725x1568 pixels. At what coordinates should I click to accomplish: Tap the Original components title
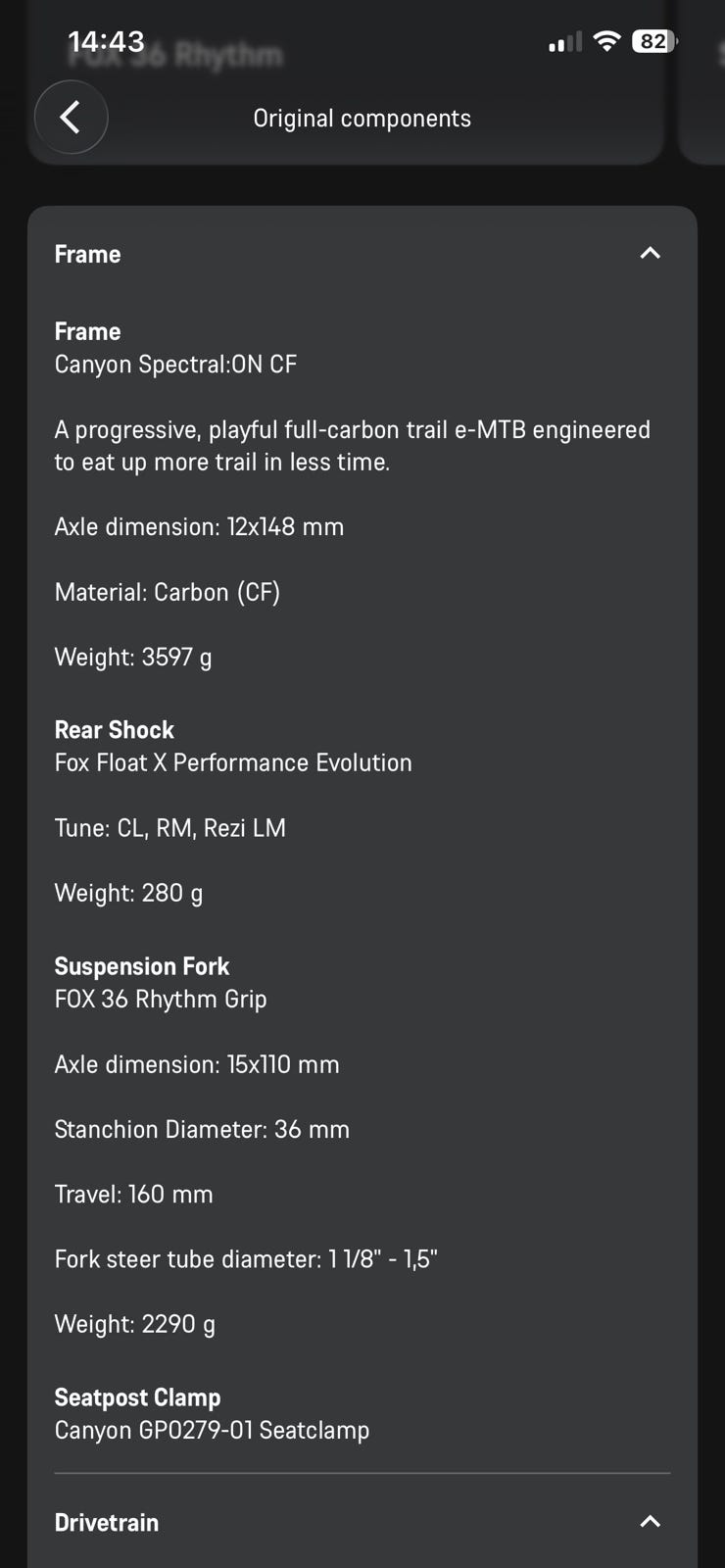[362, 119]
